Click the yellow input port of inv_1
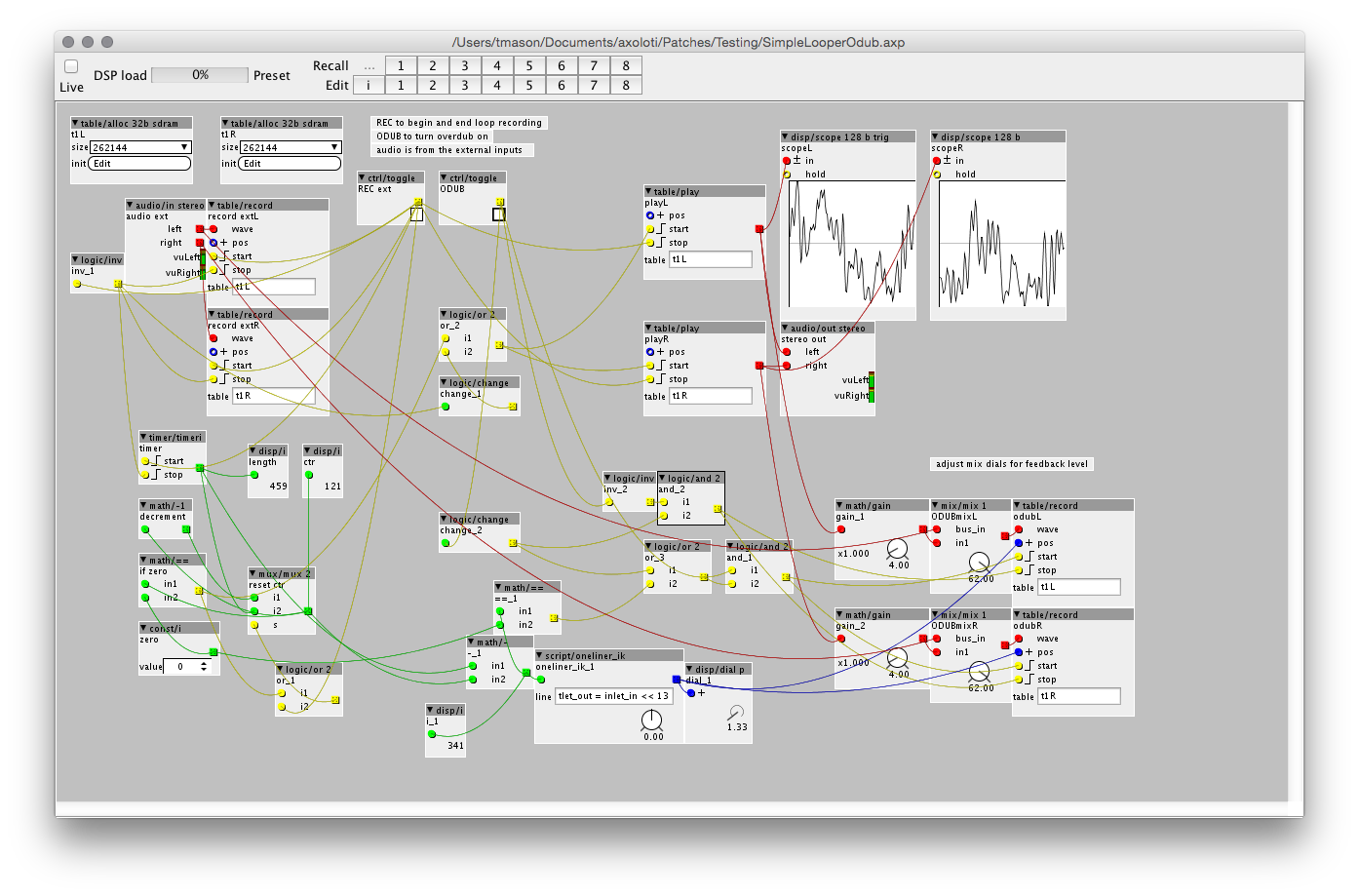Screen dimensions: 1359x896 click(77, 284)
